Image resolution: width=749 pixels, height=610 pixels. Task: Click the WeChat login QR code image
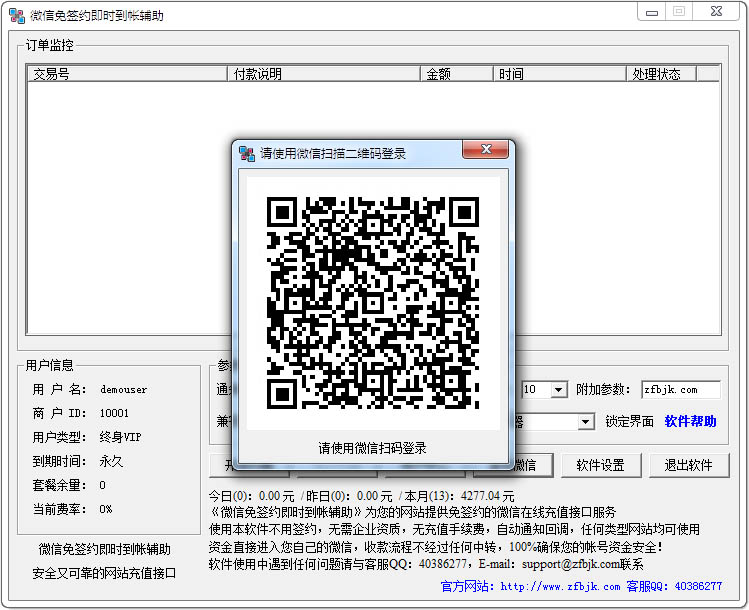[x=373, y=303]
